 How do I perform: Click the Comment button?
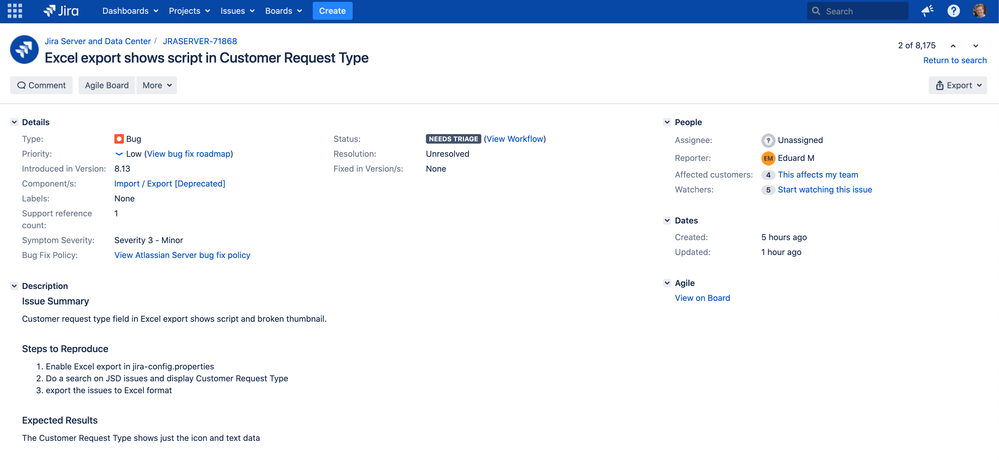coord(41,85)
